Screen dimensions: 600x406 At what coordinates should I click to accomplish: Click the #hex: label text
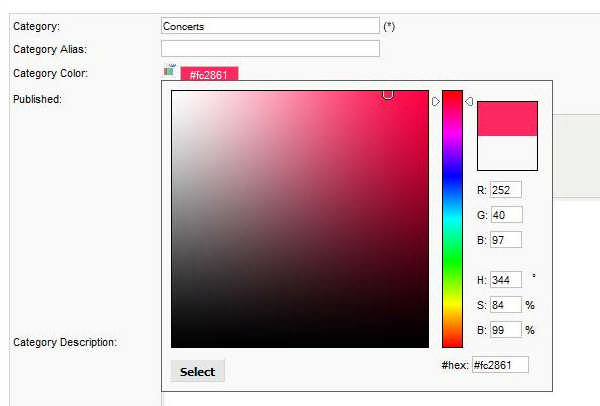(x=455, y=365)
